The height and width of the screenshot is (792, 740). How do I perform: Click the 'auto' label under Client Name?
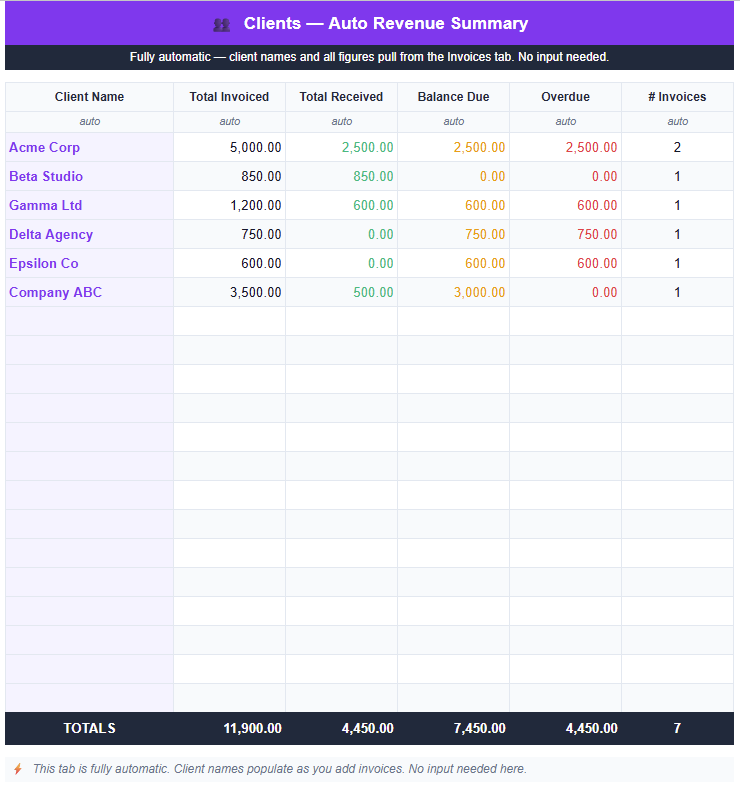pyautogui.click(x=90, y=121)
